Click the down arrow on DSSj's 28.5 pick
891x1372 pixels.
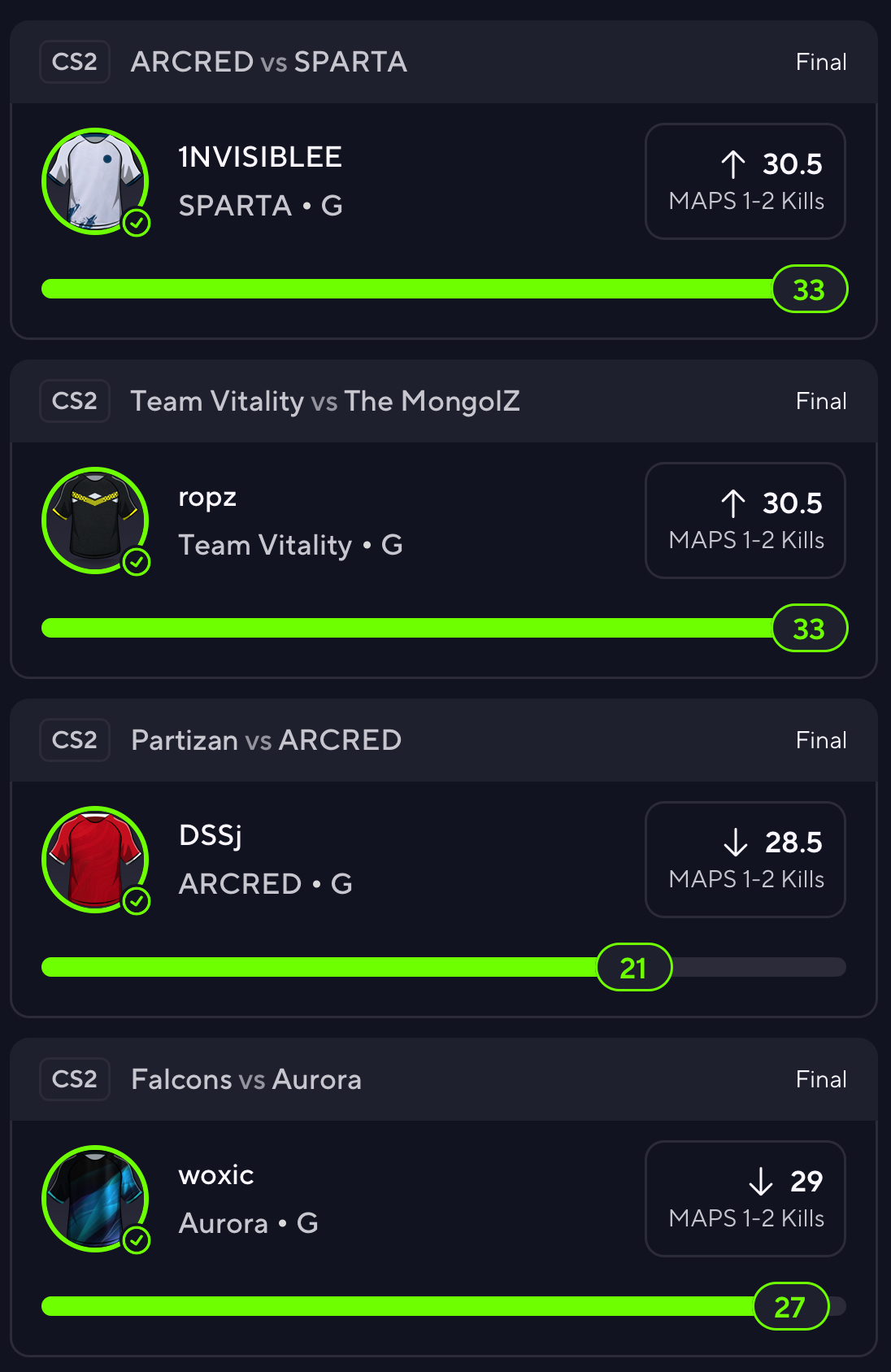pyautogui.click(x=735, y=843)
